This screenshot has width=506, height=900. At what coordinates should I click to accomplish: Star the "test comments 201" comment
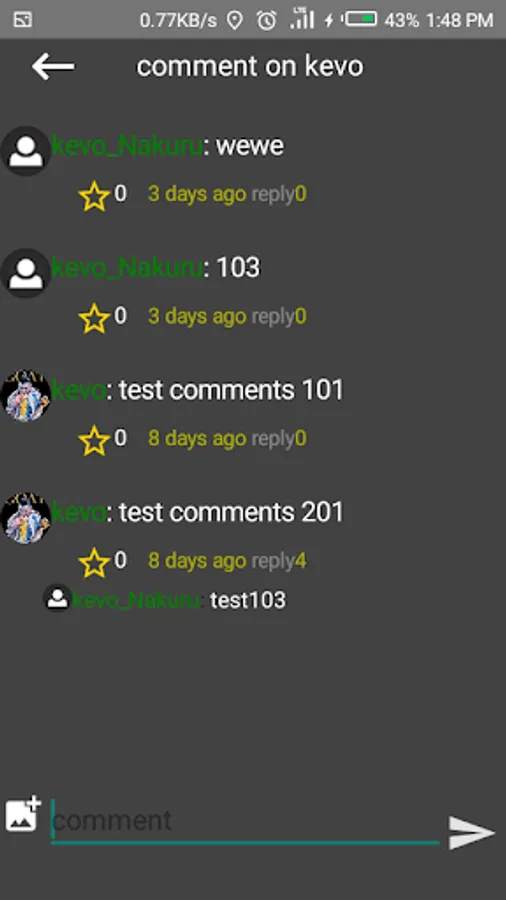point(94,562)
